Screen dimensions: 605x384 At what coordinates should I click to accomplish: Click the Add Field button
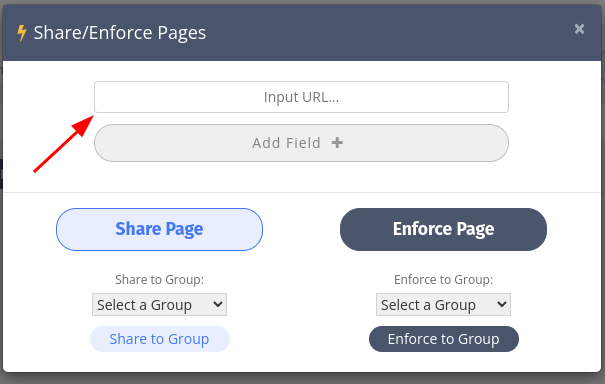[x=301, y=143]
